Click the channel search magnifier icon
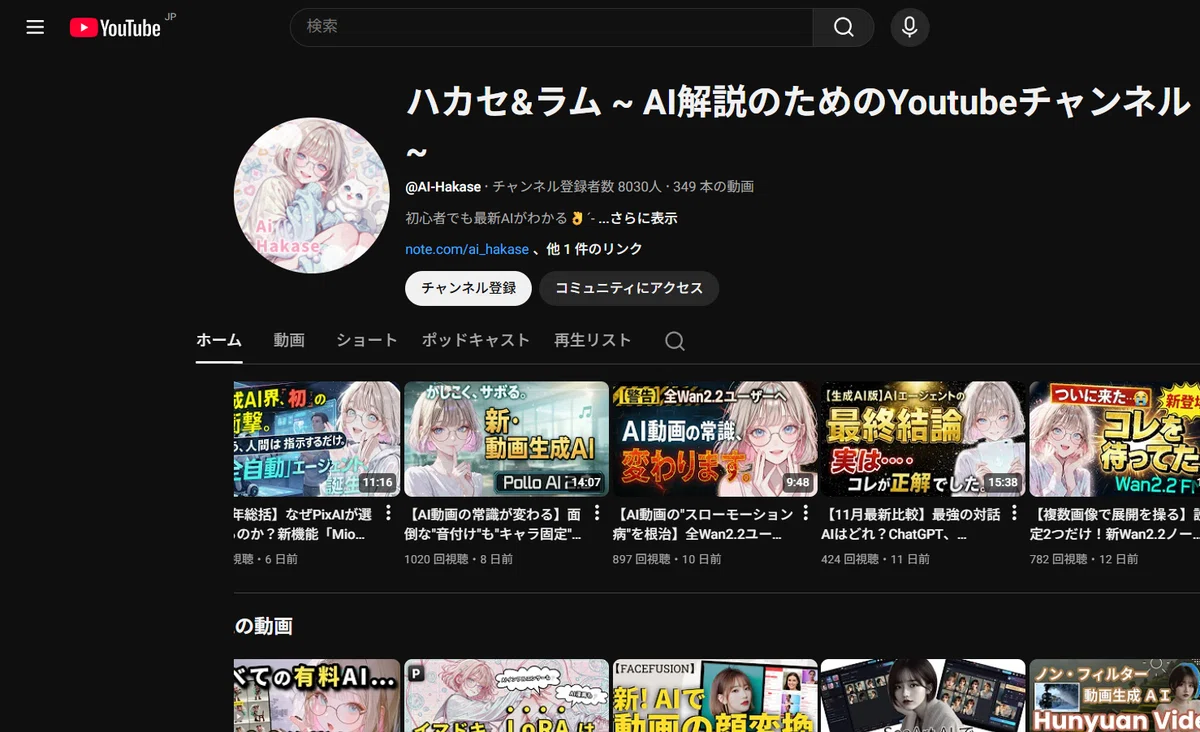The image size is (1200, 732). pyautogui.click(x=675, y=341)
